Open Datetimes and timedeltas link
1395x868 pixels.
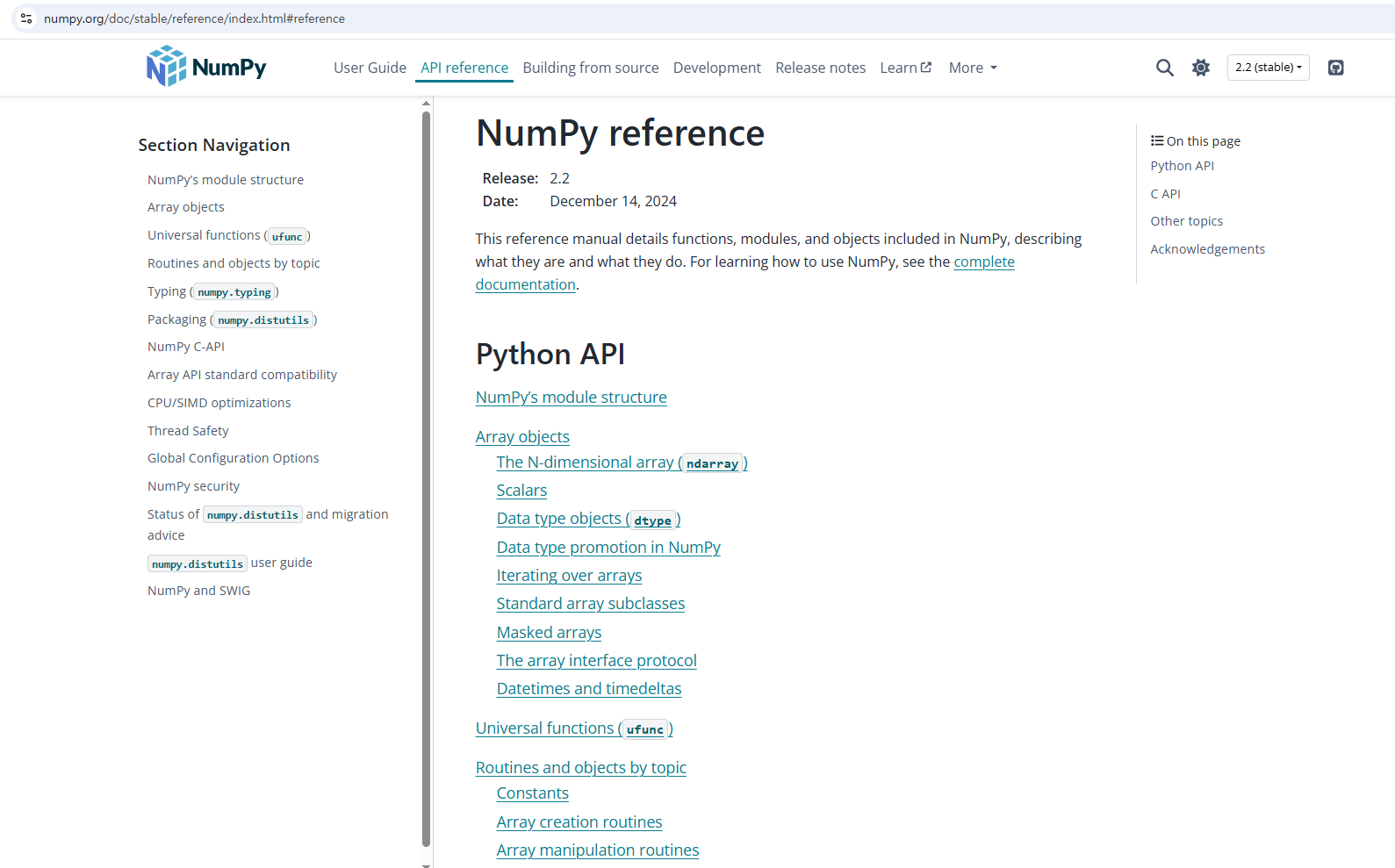tap(589, 689)
